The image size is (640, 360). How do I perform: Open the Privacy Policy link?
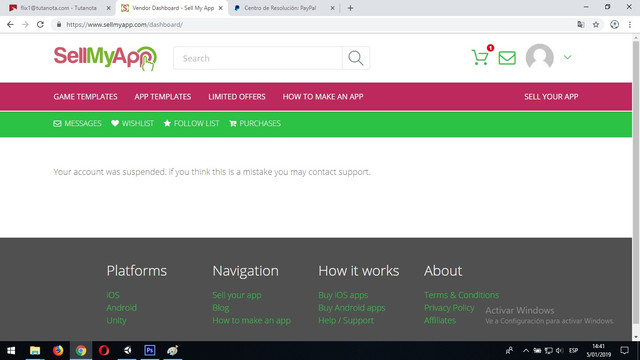(449, 307)
